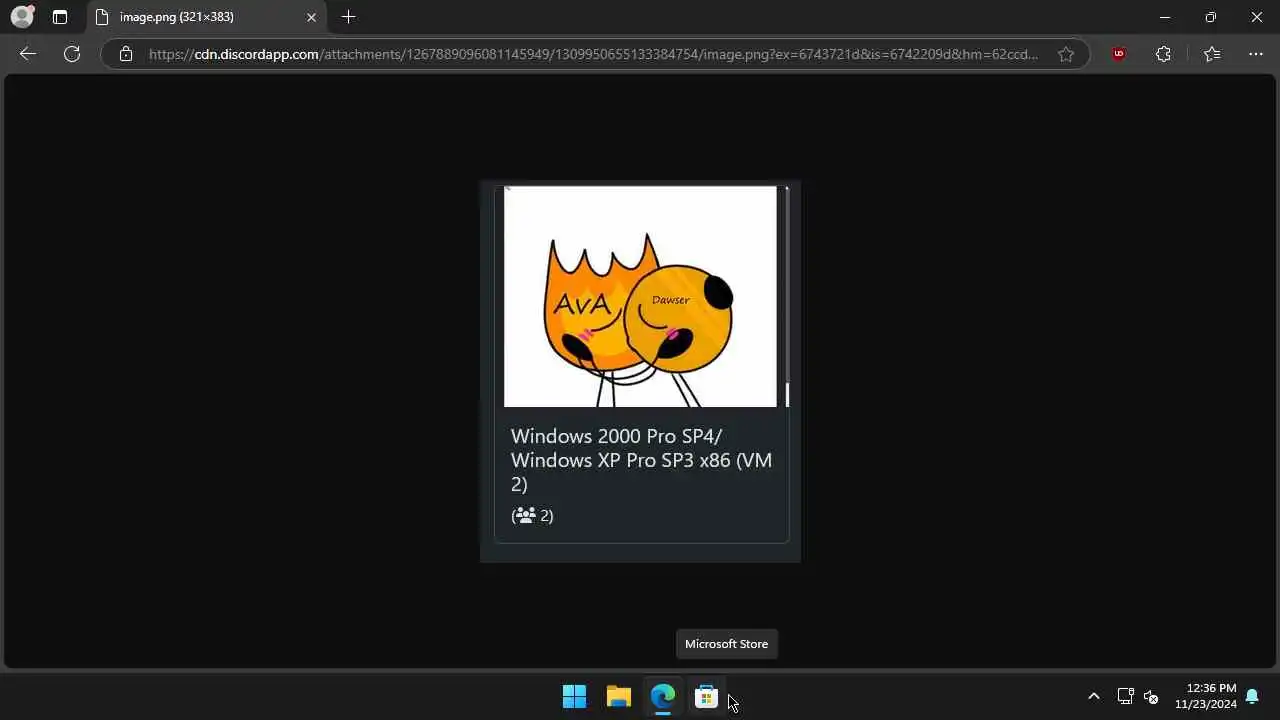Open File Explorer from taskbar

pyautogui.click(x=618, y=696)
